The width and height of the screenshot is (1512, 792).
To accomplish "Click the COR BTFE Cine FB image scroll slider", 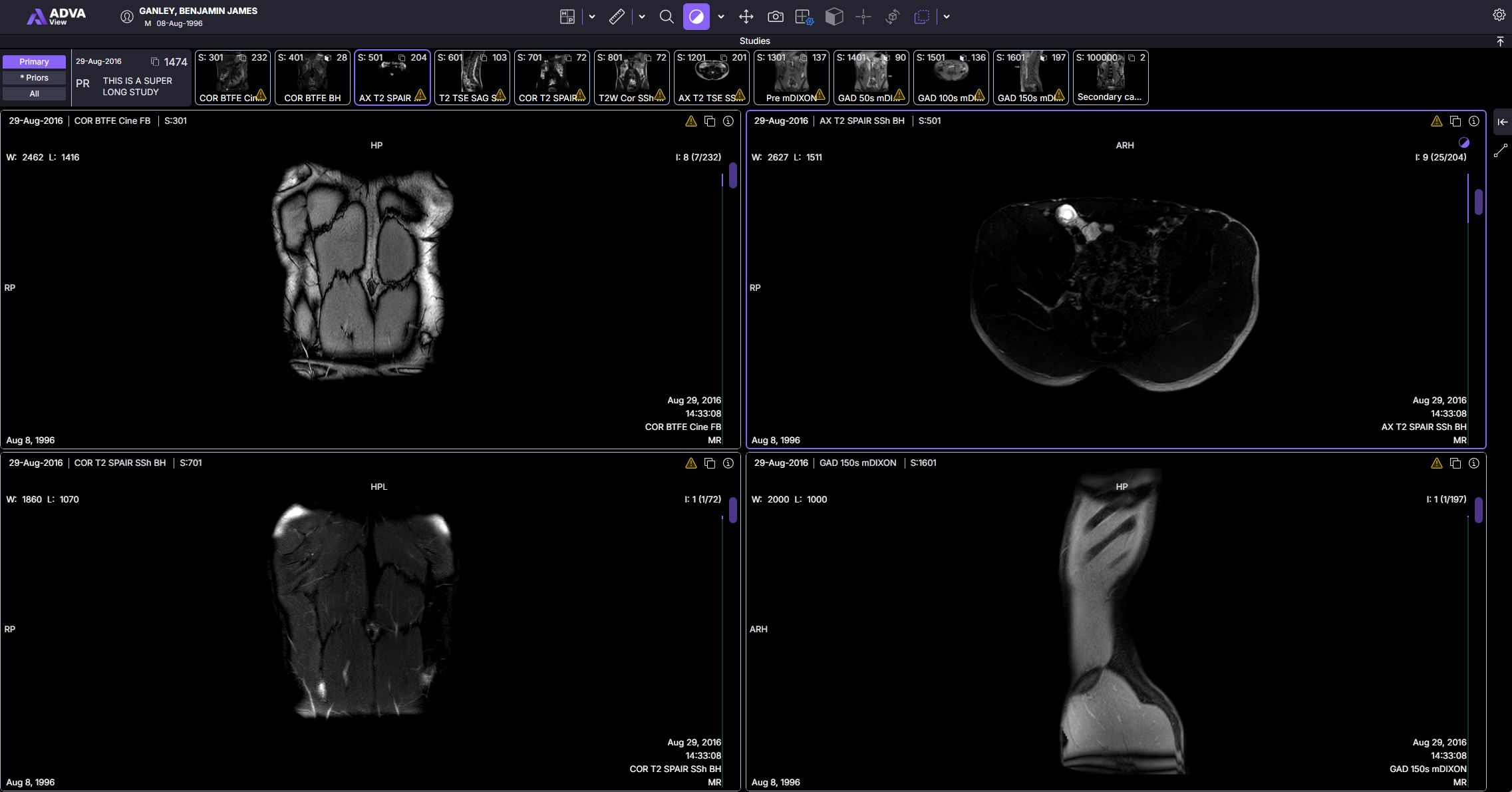I will (733, 176).
